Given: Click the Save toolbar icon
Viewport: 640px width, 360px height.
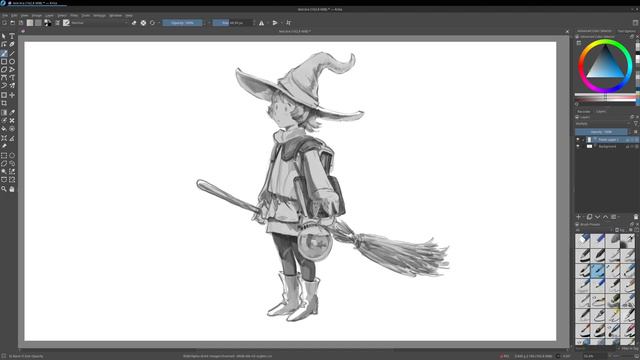Looking at the screenshot, I should pos(20,23).
